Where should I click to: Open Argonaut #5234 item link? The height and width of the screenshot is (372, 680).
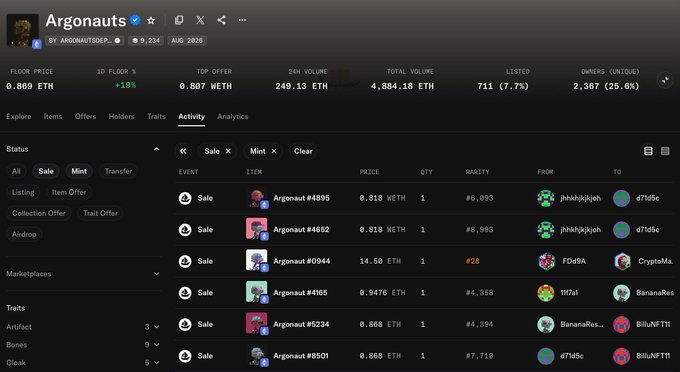[301, 324]
